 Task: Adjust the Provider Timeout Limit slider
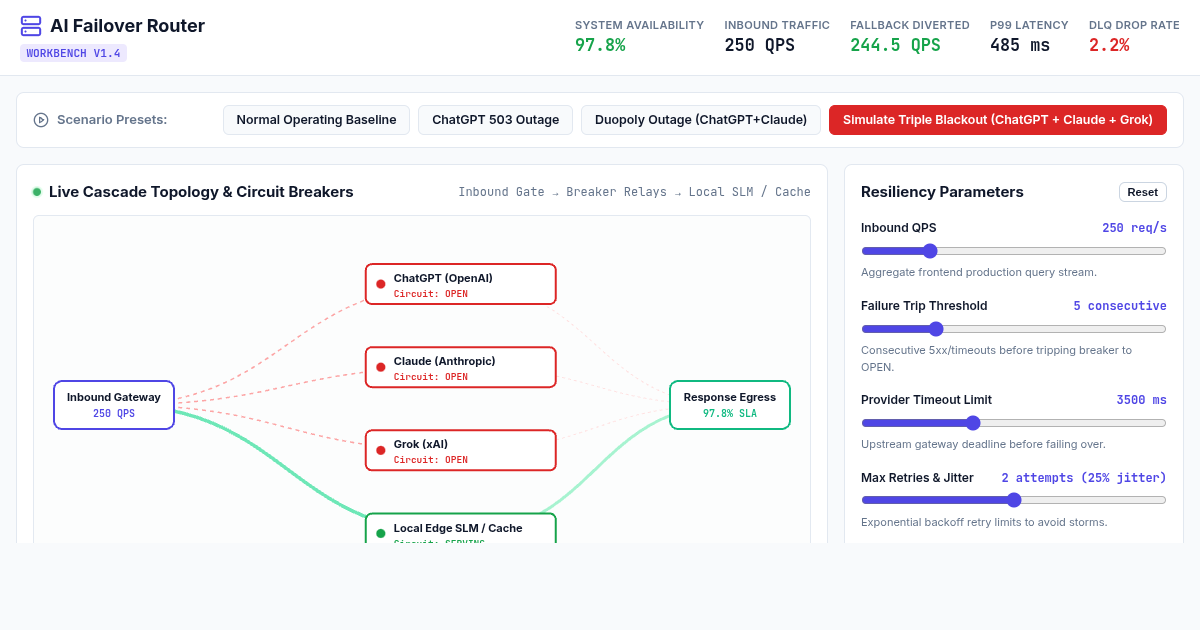point(1014,423)
